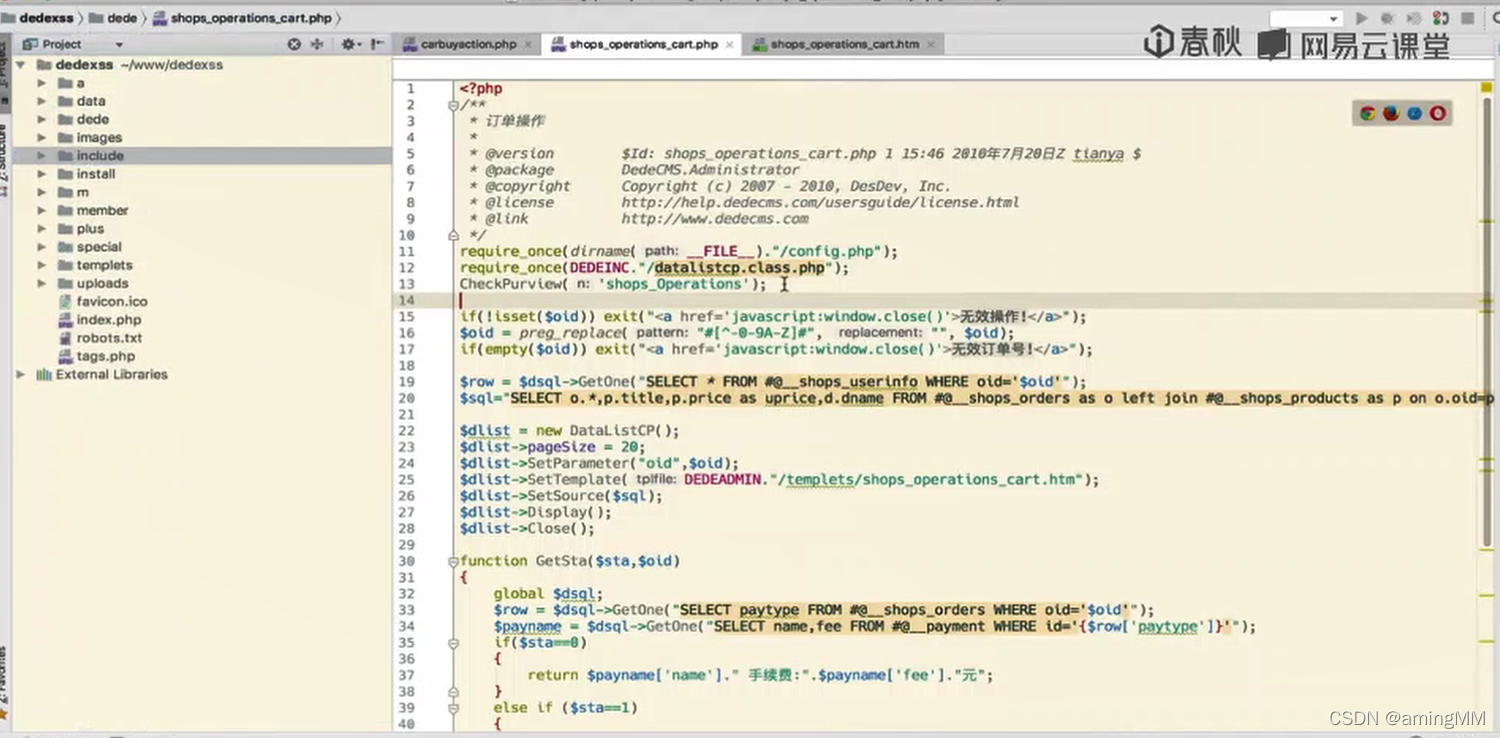Viewport: 1500px width, 738px height.
Task: Click 'new DataListCP()' on line 22
Action: click(607, 431)
